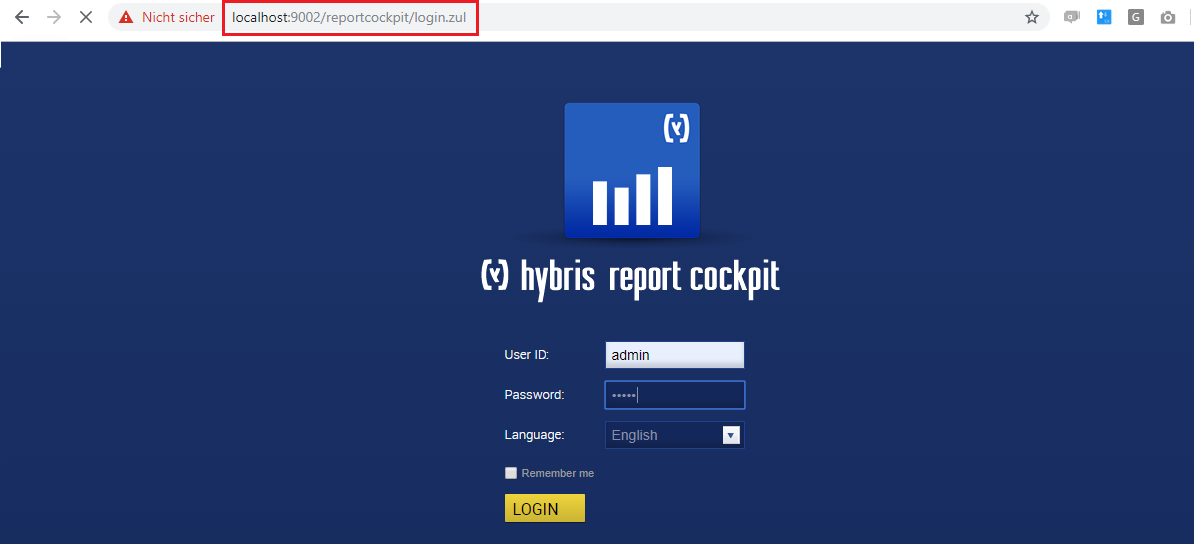Go back with the browser back arrow
This screenshot has width=1194, height=544.
pyautogui.click(x=22, y=17)
